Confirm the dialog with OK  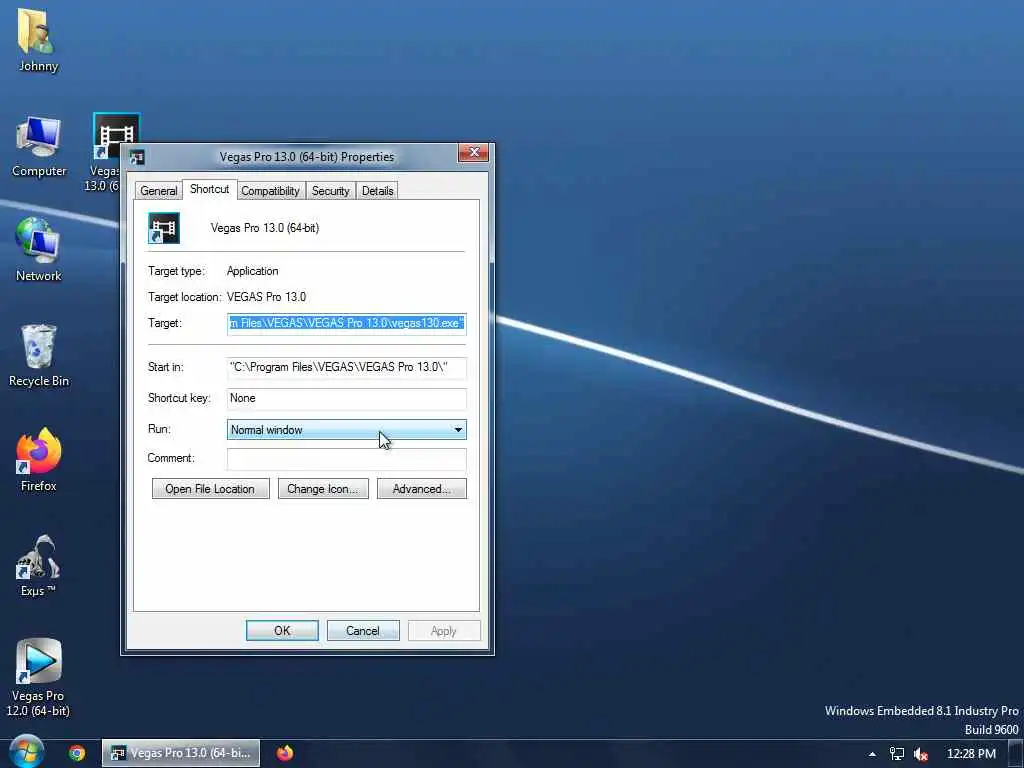click(x=282, y=631)
